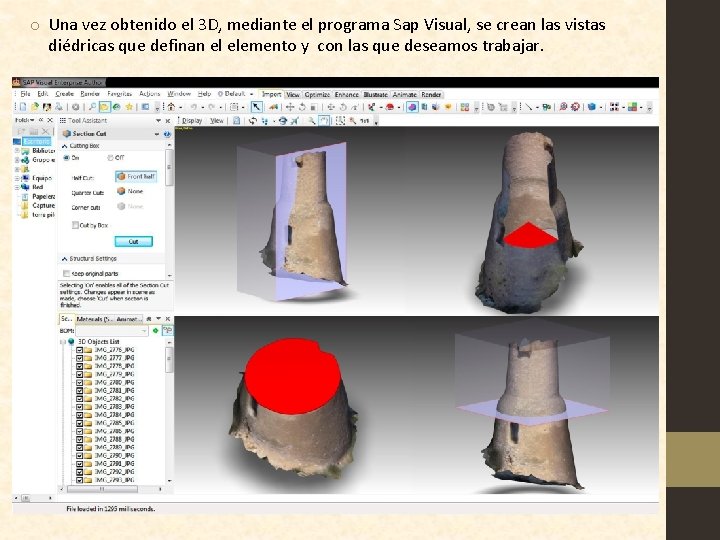Open the Section Cut tool dropdown arrow

[157, 134]
